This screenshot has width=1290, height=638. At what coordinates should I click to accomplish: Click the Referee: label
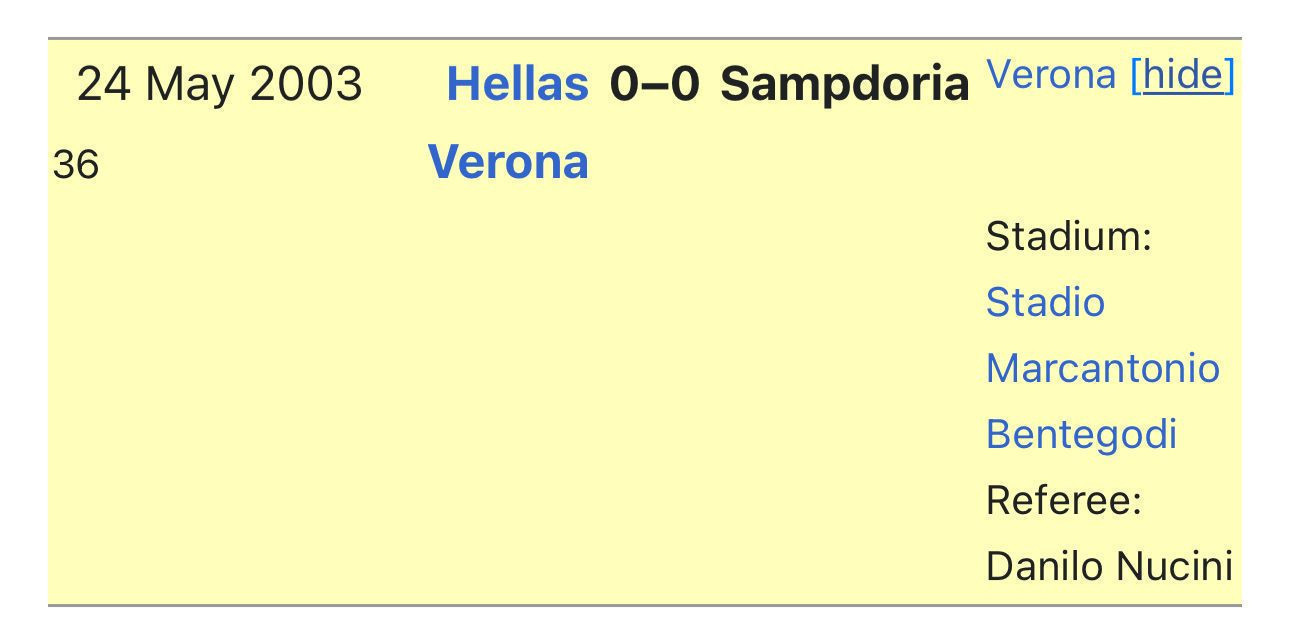click(1064, 500)
